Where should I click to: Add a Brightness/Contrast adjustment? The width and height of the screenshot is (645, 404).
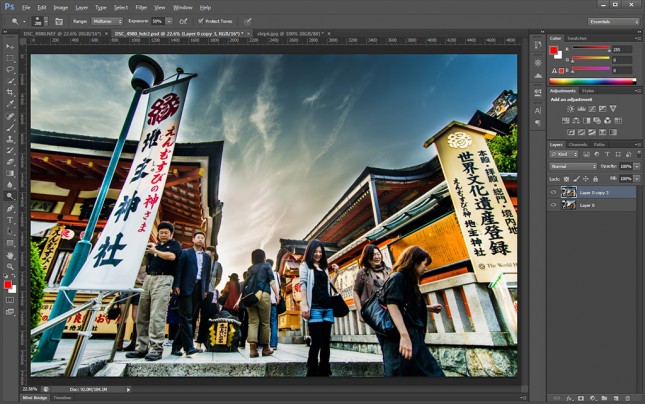[570, 109]
